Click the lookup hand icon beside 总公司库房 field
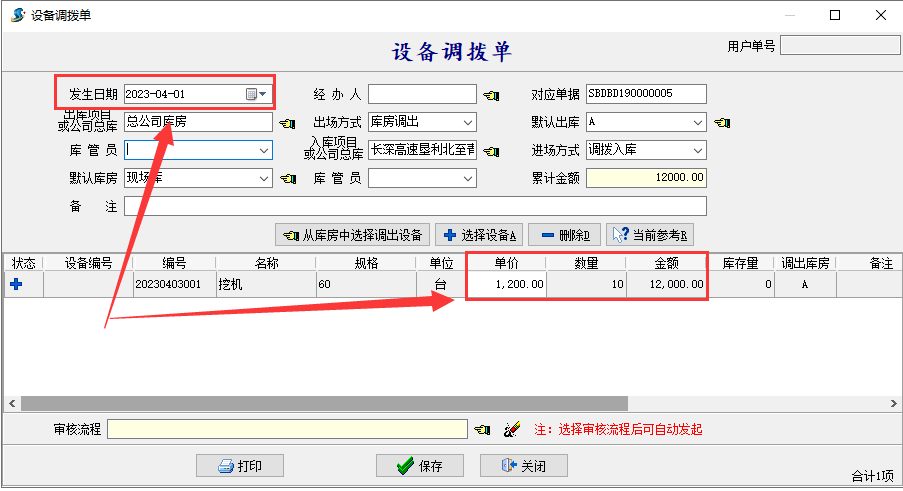 (x=287, y=123)
